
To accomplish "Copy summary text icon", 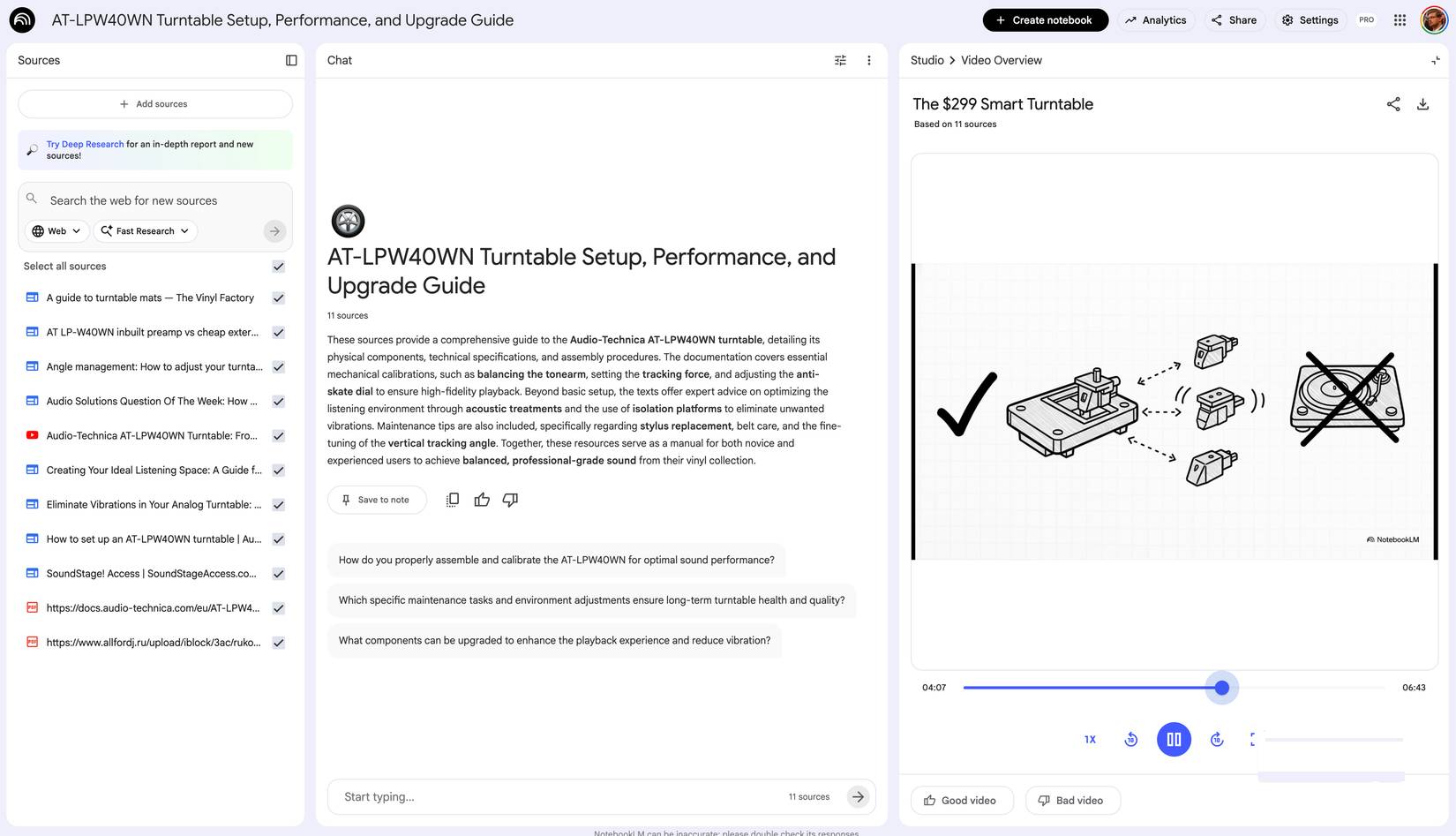I will tap(452, 500).
